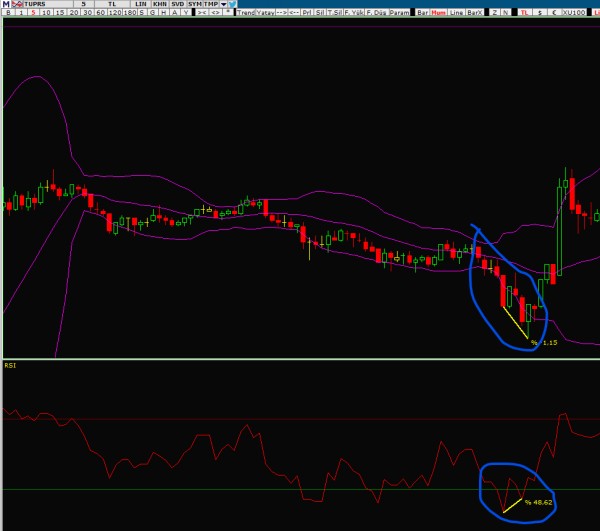Select the Trend line drawing tool
Viewport: 600px width, 531px height.
[x=246, y=13]
